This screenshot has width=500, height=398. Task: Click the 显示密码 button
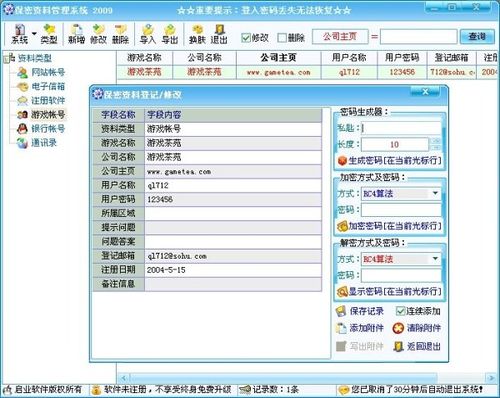pos(389,292)
